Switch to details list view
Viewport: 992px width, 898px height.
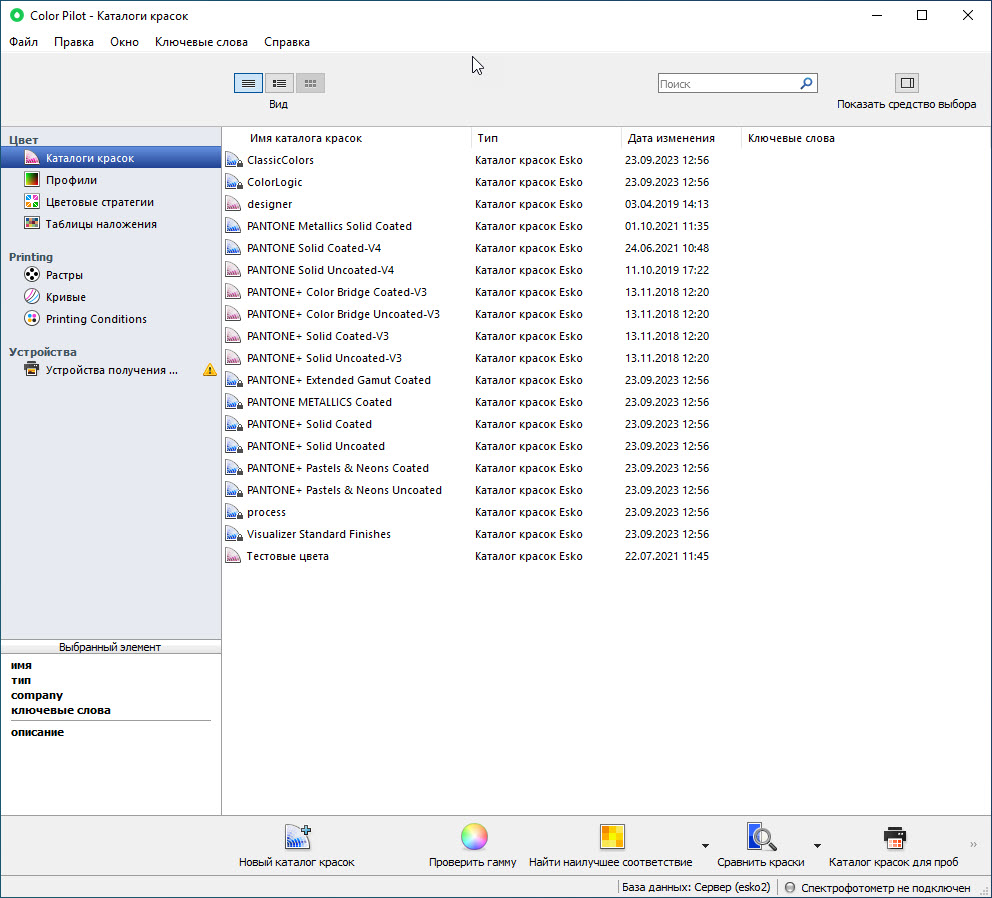pos(248,83)
